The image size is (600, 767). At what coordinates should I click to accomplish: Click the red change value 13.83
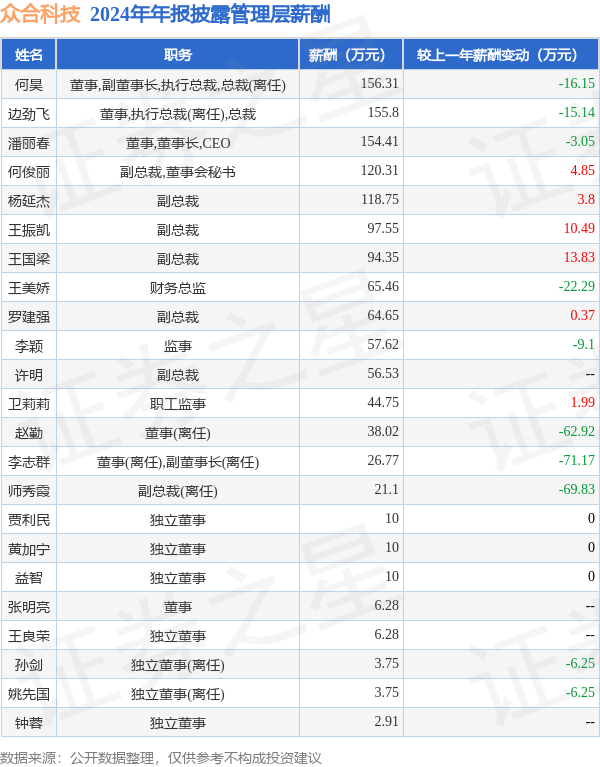[x=579, y=257]
